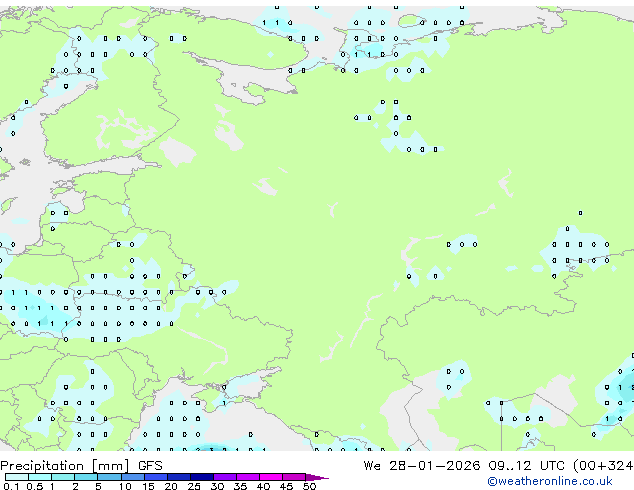The image size is (634, 490).
Task: Pick the 1 to 2 mm legend swatch
Action: point(63,477)
